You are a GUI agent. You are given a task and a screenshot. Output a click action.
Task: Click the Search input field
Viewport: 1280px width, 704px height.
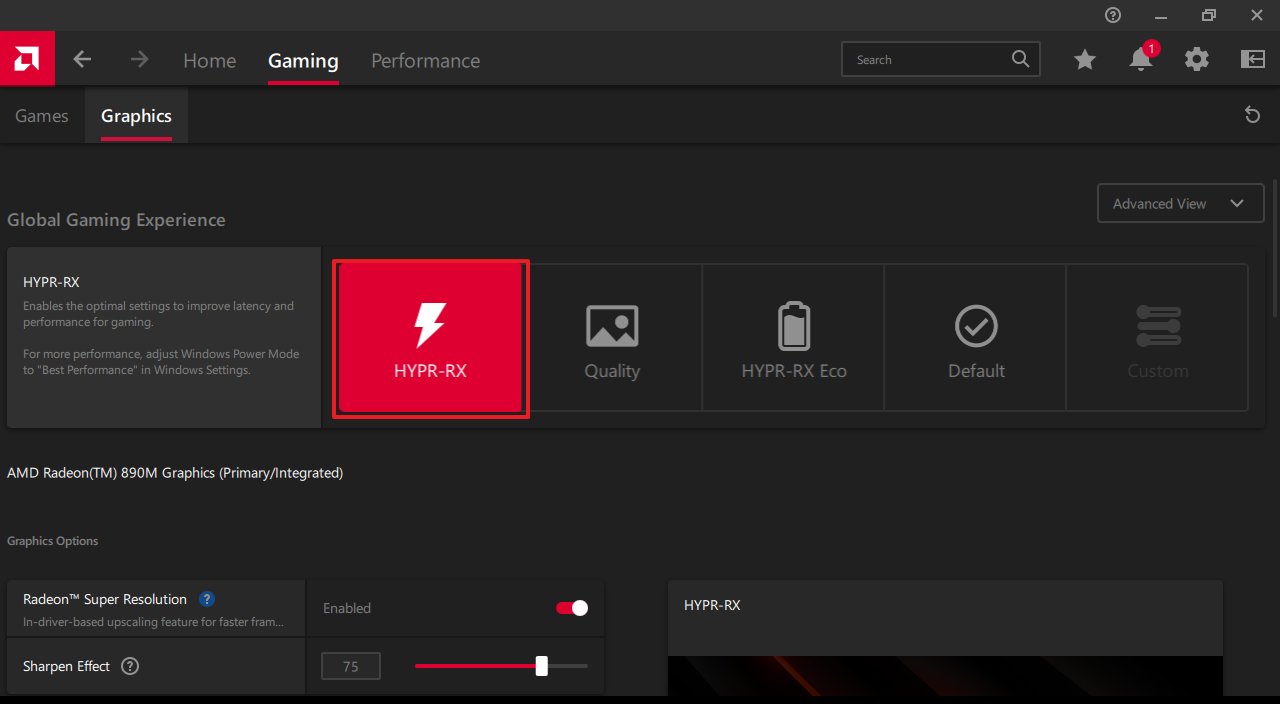(x=930, y=60)
